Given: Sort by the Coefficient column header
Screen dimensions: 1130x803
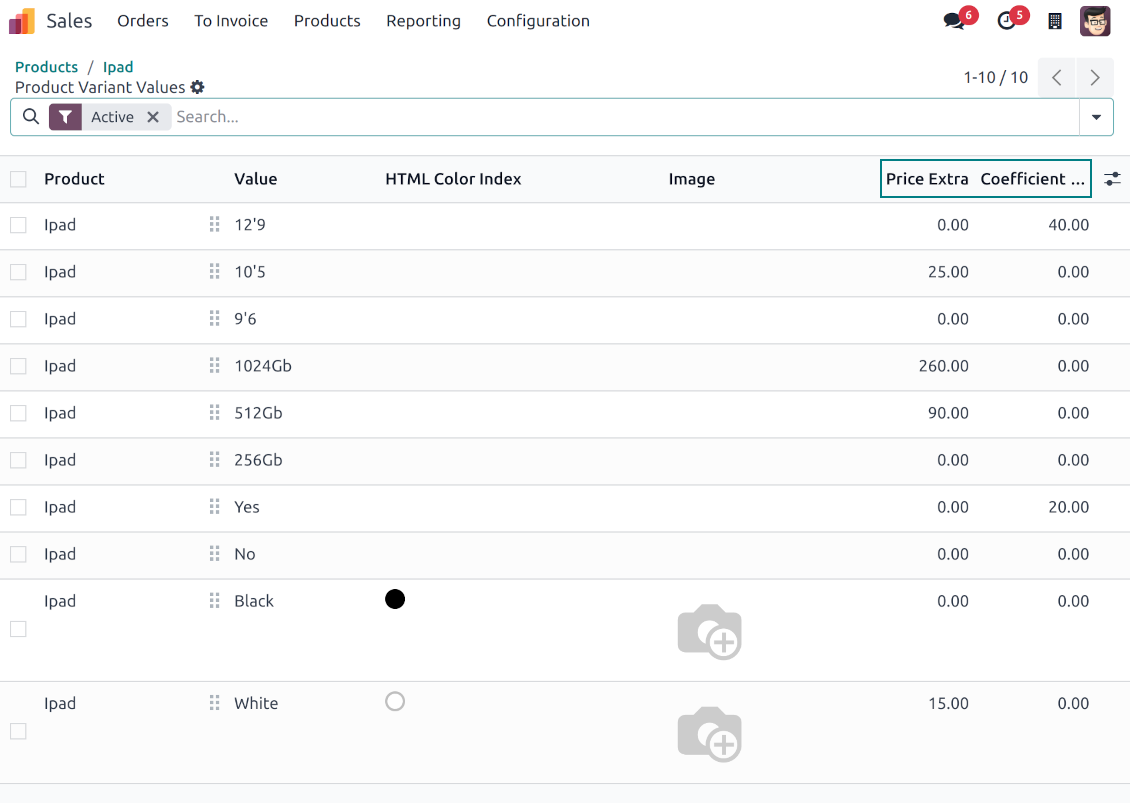Looking at the screenshot, I should [x=1033, y=179].
